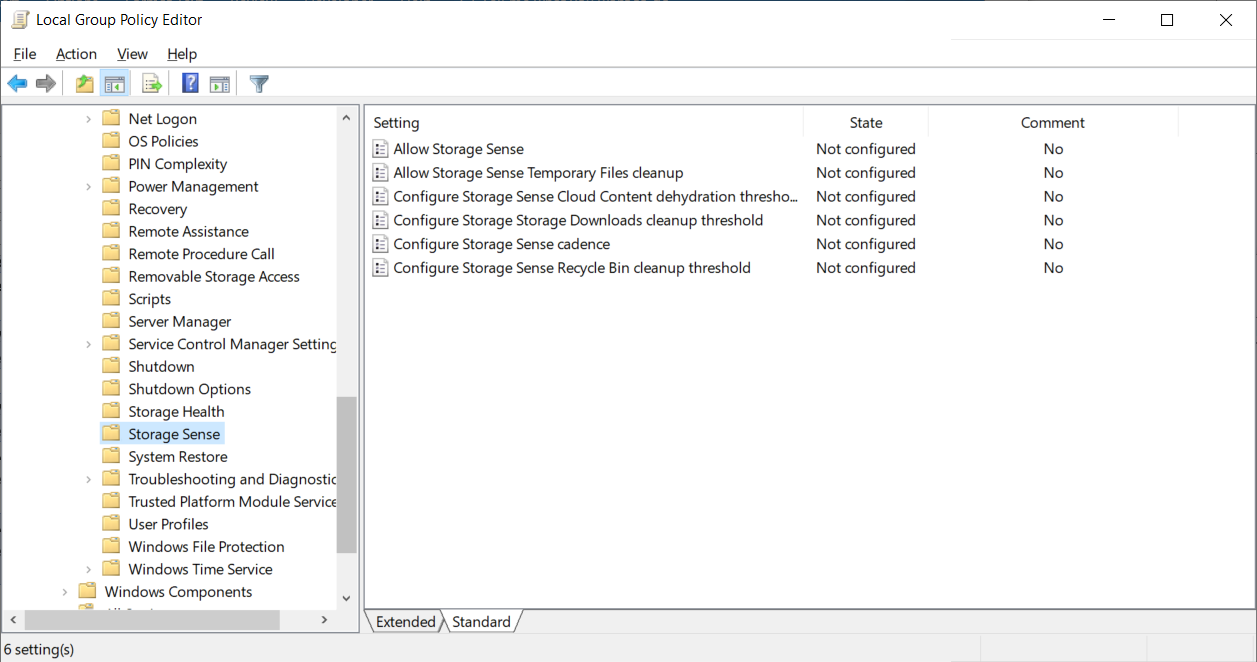Open the File menu

coord(25,54)
